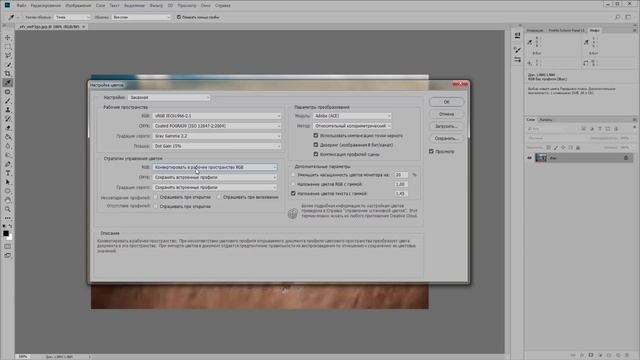Image resolution: width=640 pixels, height=360 pixels.
Task: Toggle the 'Дизеринг' 8 bit/channel checkbox
Action: (x=316, y=144)
